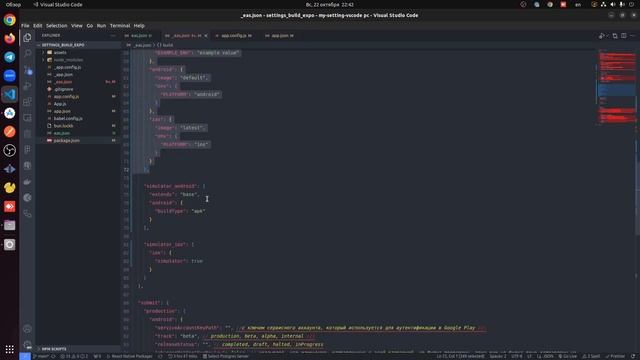Screen dimensions: 640x360
Task: Open the Manage gear in the activity bar
Action: (x=27, y=345)
